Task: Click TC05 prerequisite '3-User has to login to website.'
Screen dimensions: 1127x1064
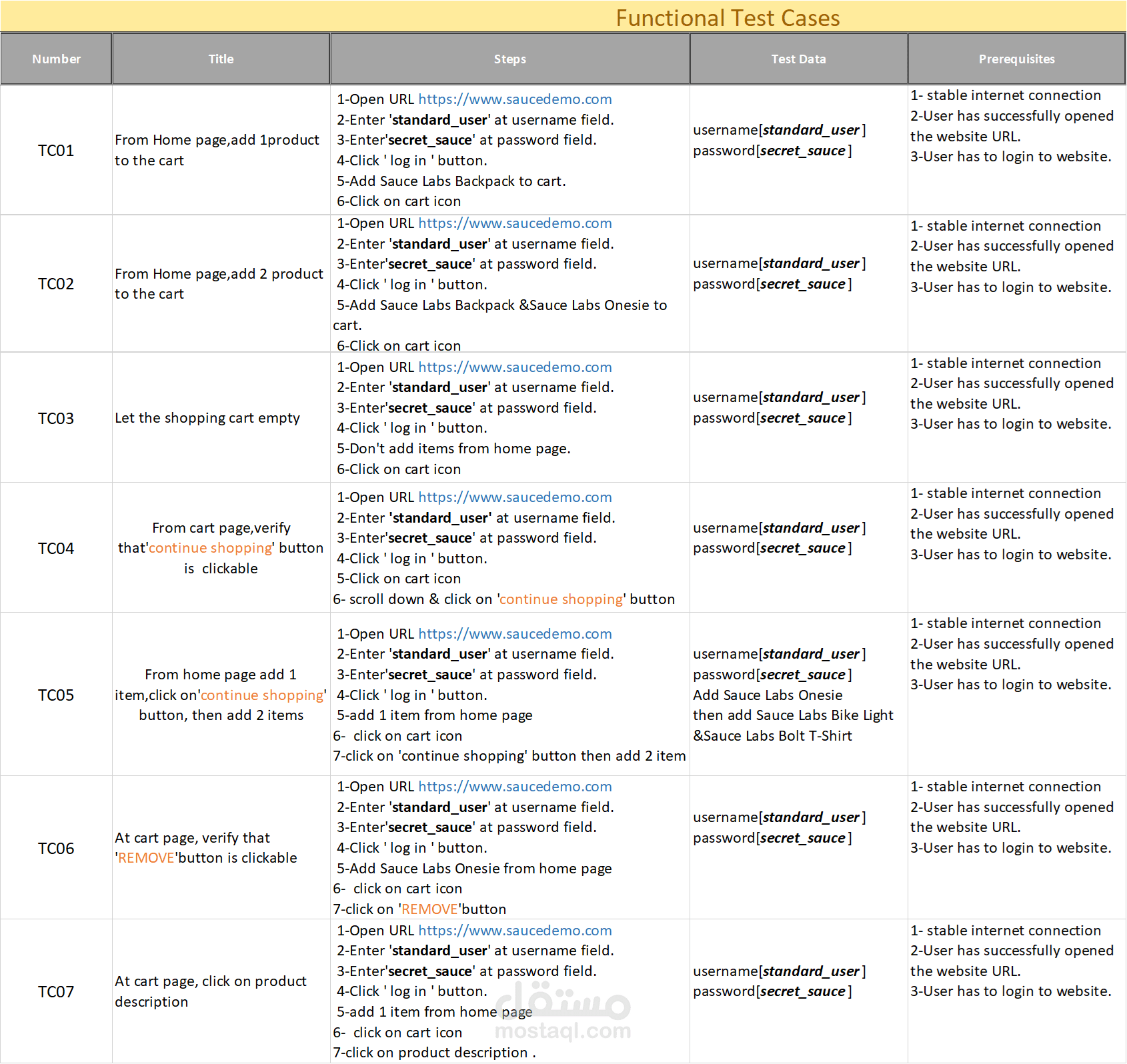Action: tap(1011, 685)
